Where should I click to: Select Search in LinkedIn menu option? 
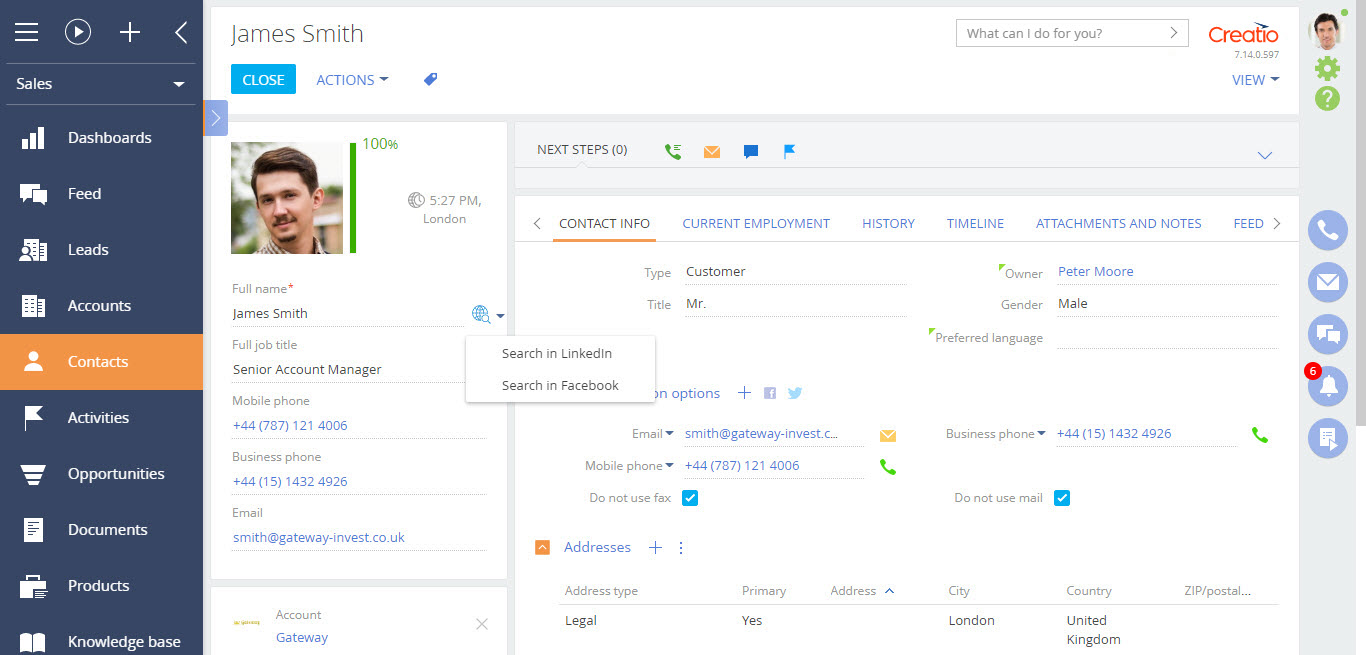point(557,353)
